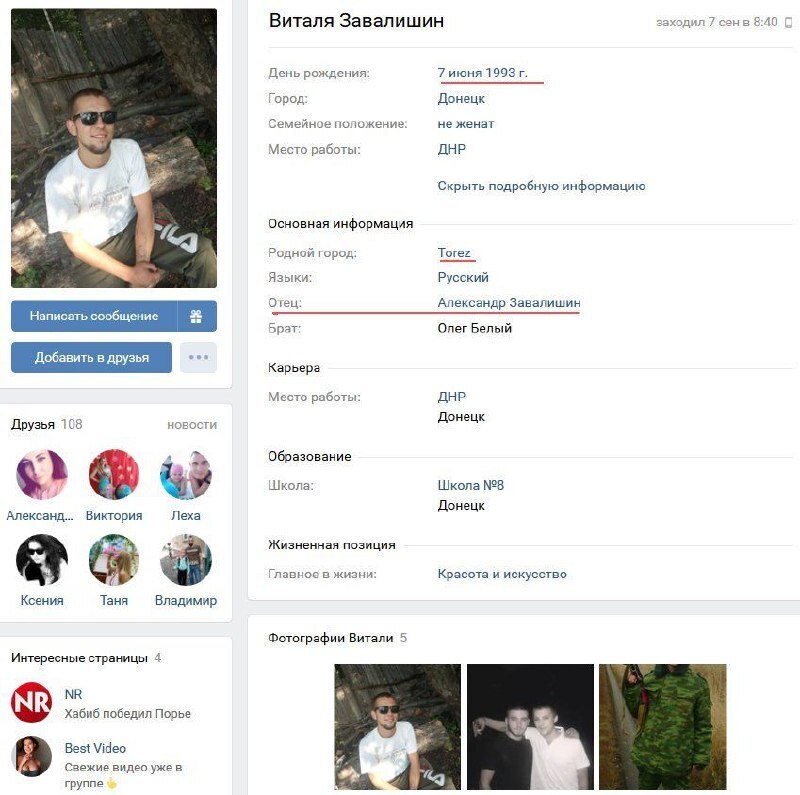The image size is (800, 795).
Task: Open friend Владимир's avatar
Action: 186,560
